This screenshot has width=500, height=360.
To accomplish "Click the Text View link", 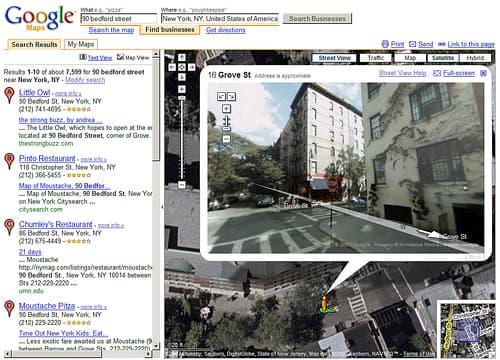I will pos(100,58).
